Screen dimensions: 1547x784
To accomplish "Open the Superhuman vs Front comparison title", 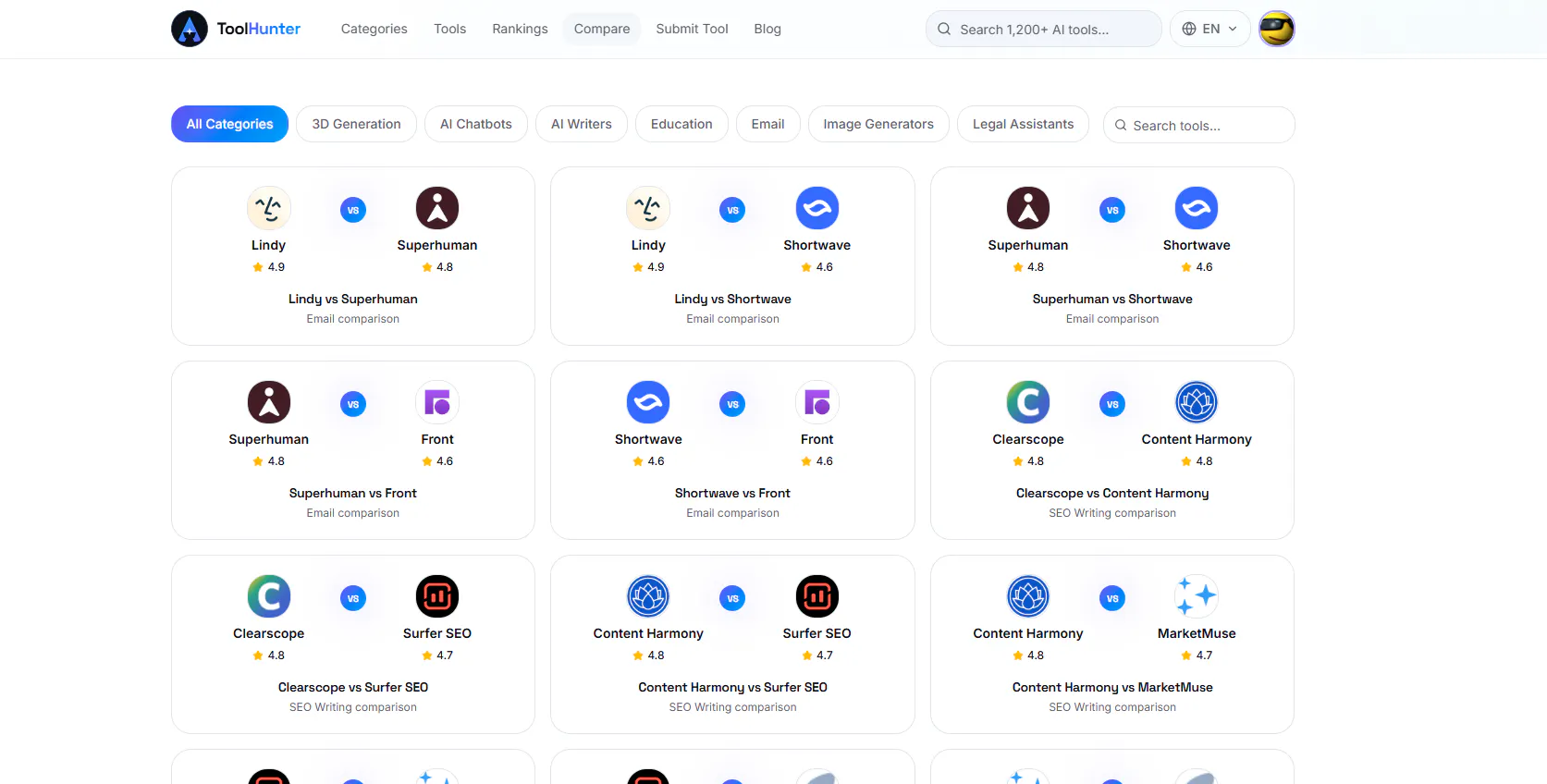I will tap(353, 493).
